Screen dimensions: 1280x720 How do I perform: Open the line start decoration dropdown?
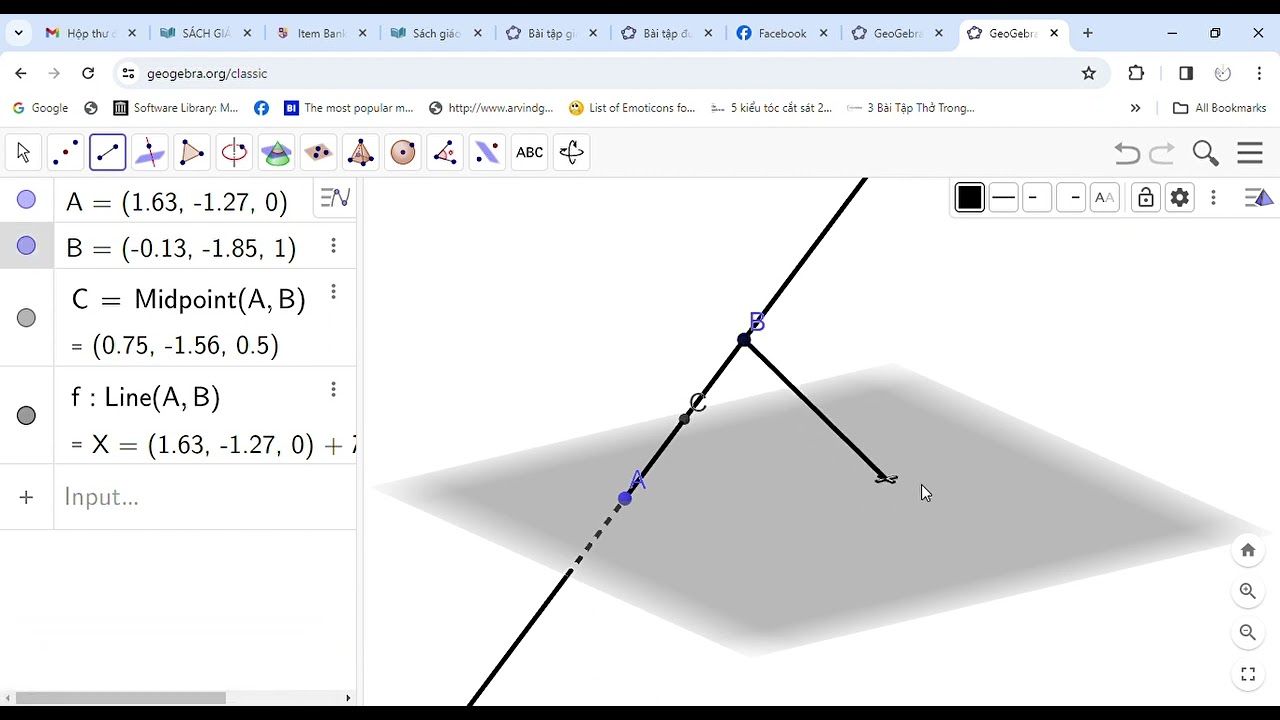(1037, 197)
